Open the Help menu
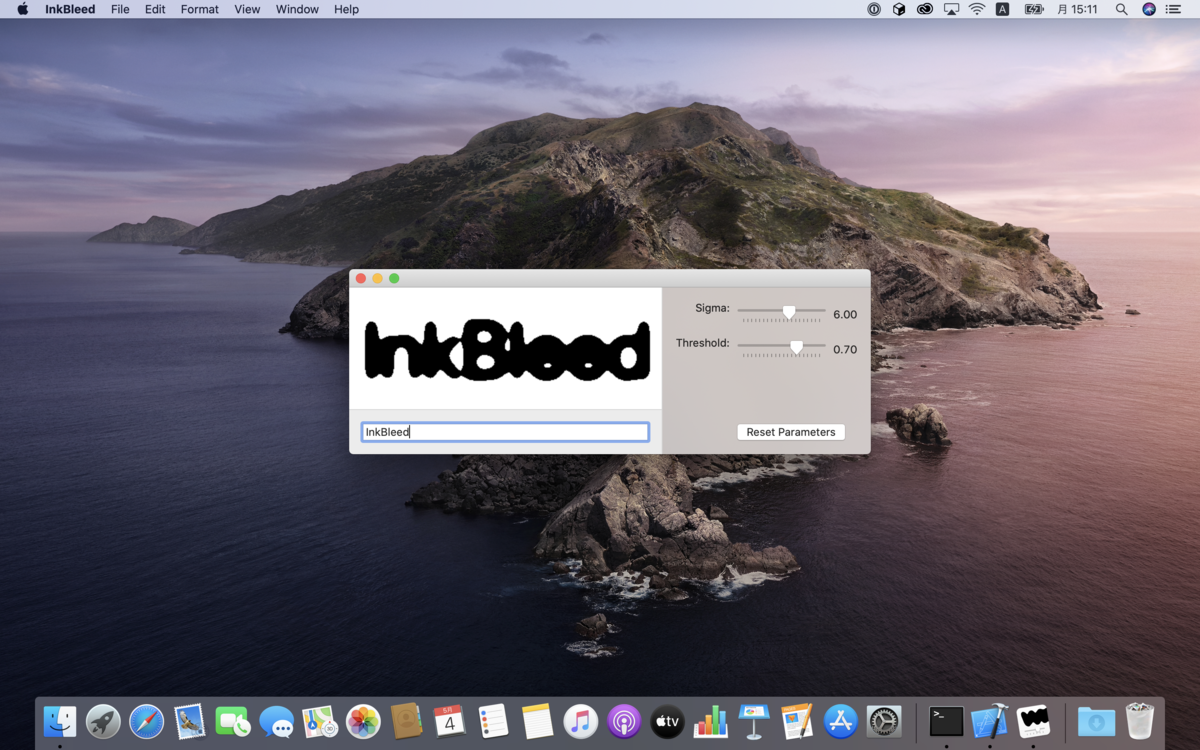 click(346, 9)
